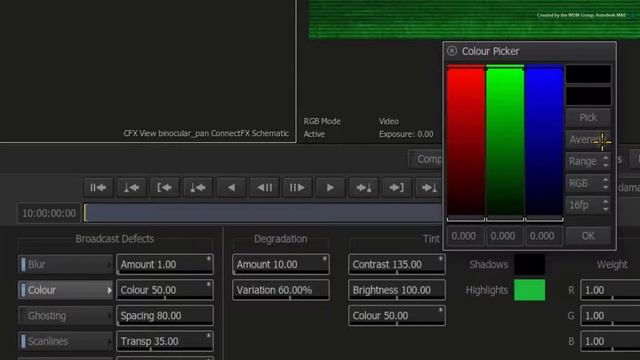Click the Spacing 80.00 field

[x=165, y=316]
